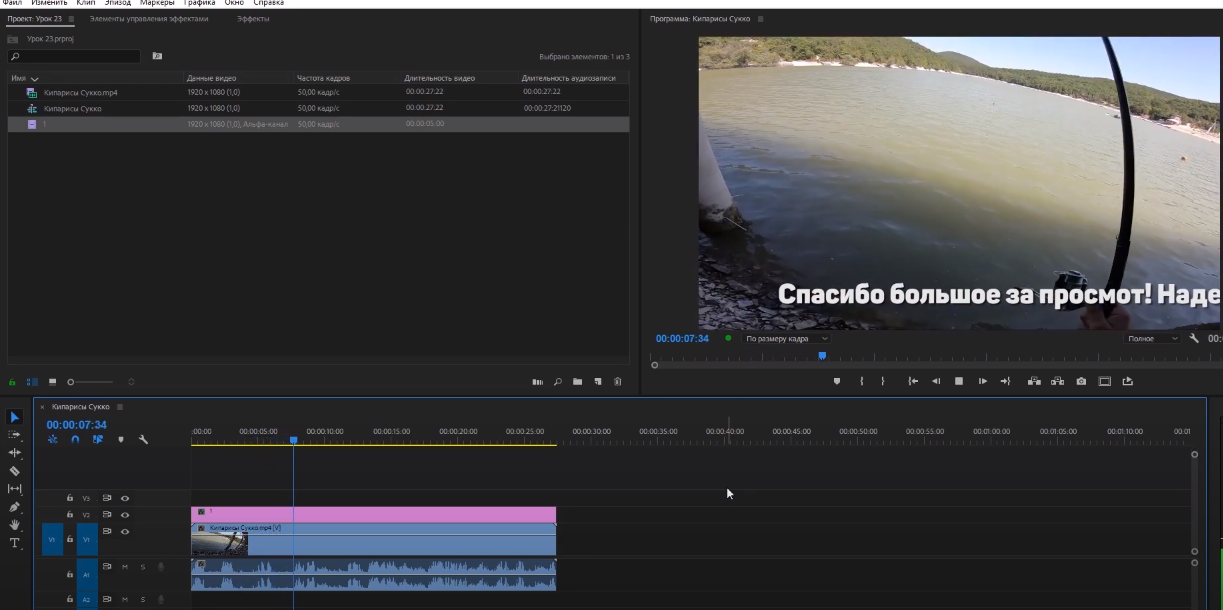Switch to the Type tool
Screen dimensions: 1223x610
14,541
